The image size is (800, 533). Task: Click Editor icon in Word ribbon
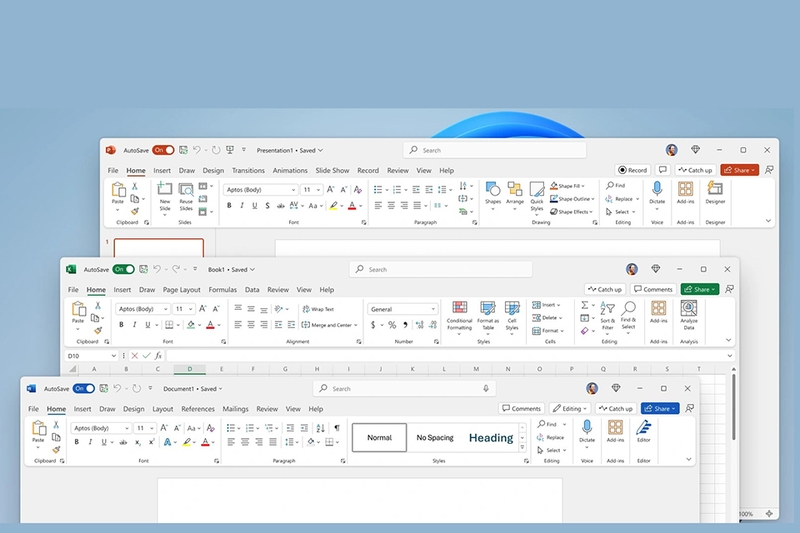coord(644,428)
